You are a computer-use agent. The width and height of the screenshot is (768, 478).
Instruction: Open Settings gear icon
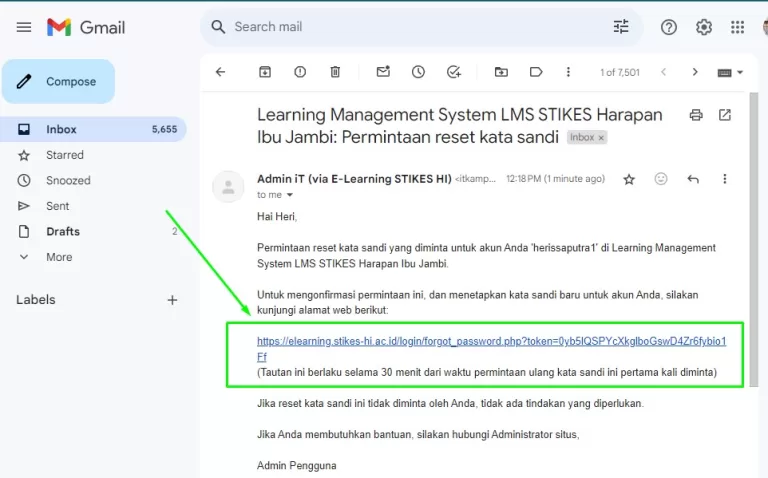pyautogui.click(x=704, y=27)
